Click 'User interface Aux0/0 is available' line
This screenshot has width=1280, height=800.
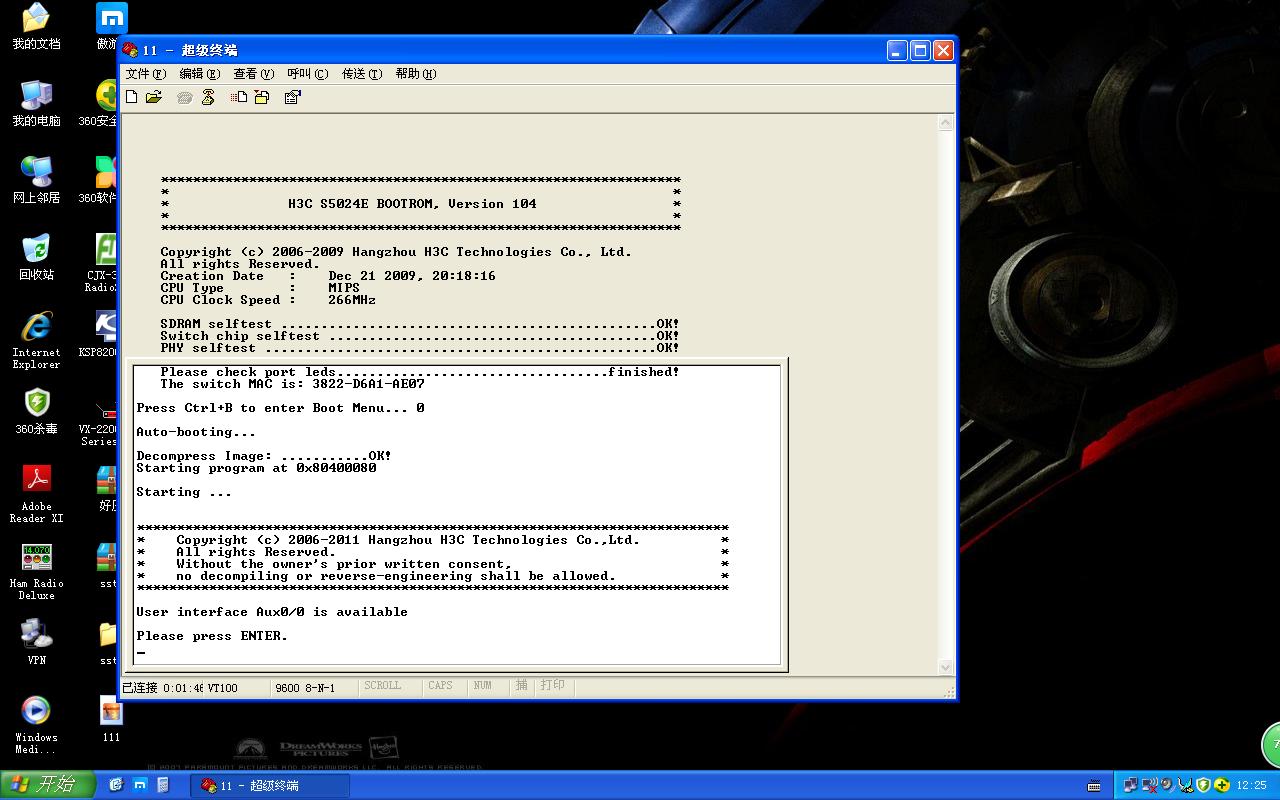272,612
